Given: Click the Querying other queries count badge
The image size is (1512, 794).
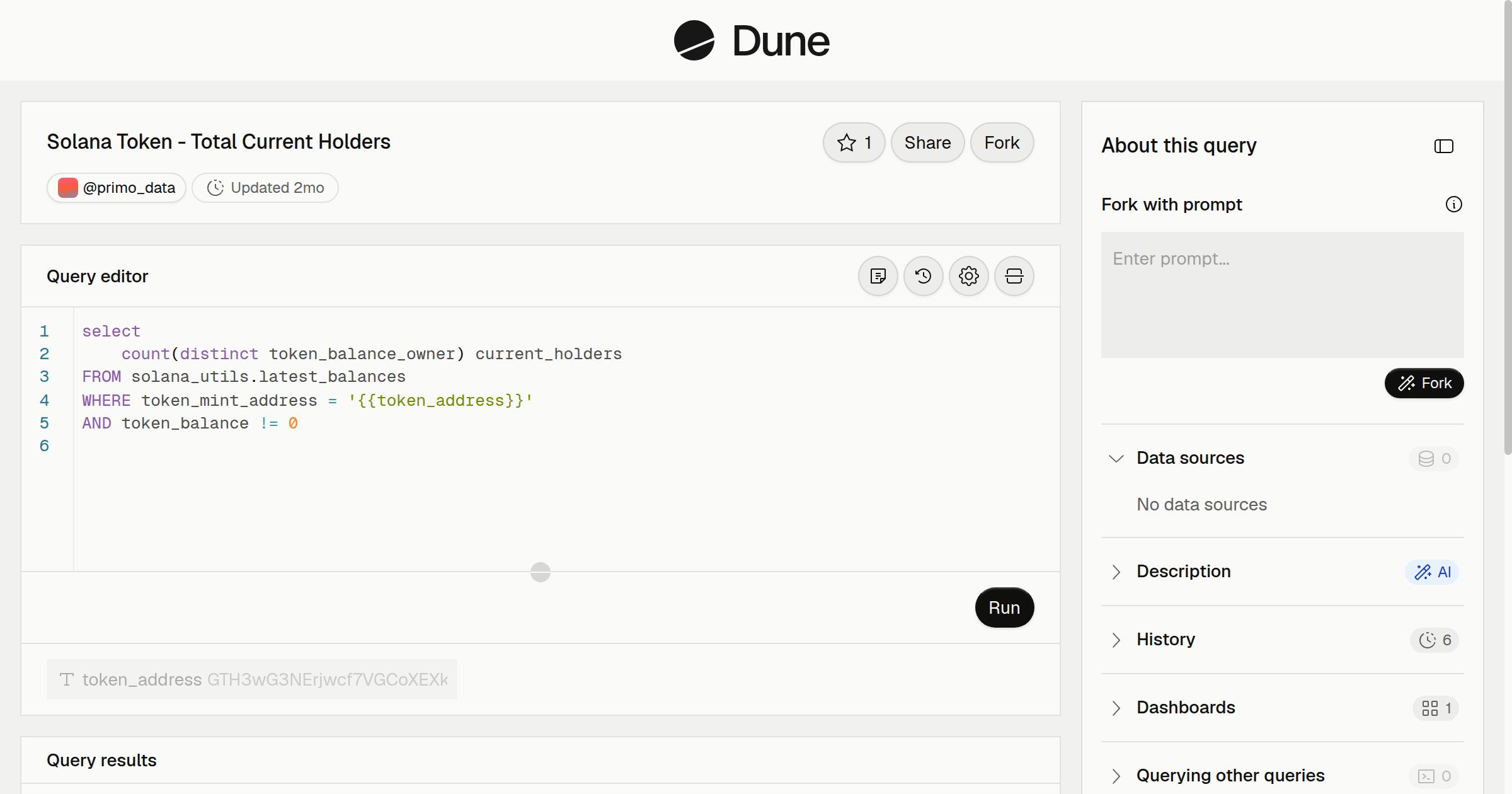Looking at the screenshot, I should pyautogui.click(x=1434, y=776).
